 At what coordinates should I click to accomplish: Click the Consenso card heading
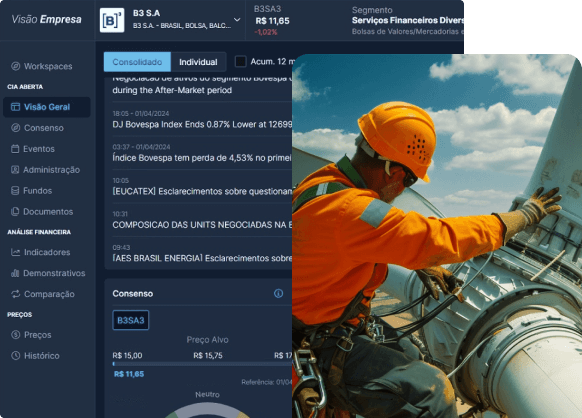[133, 294]
